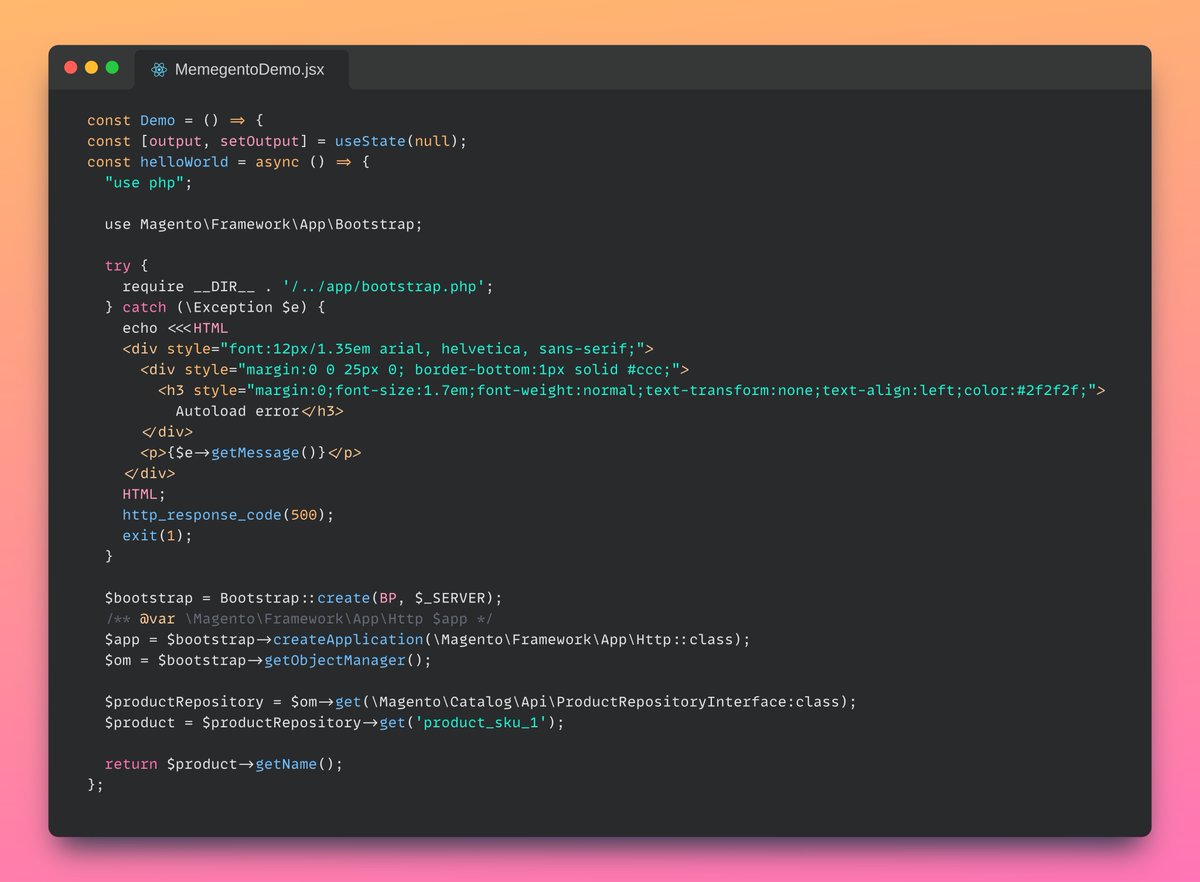Click the line "use Magento\Framework\App\Bootstrap;"

264,224
